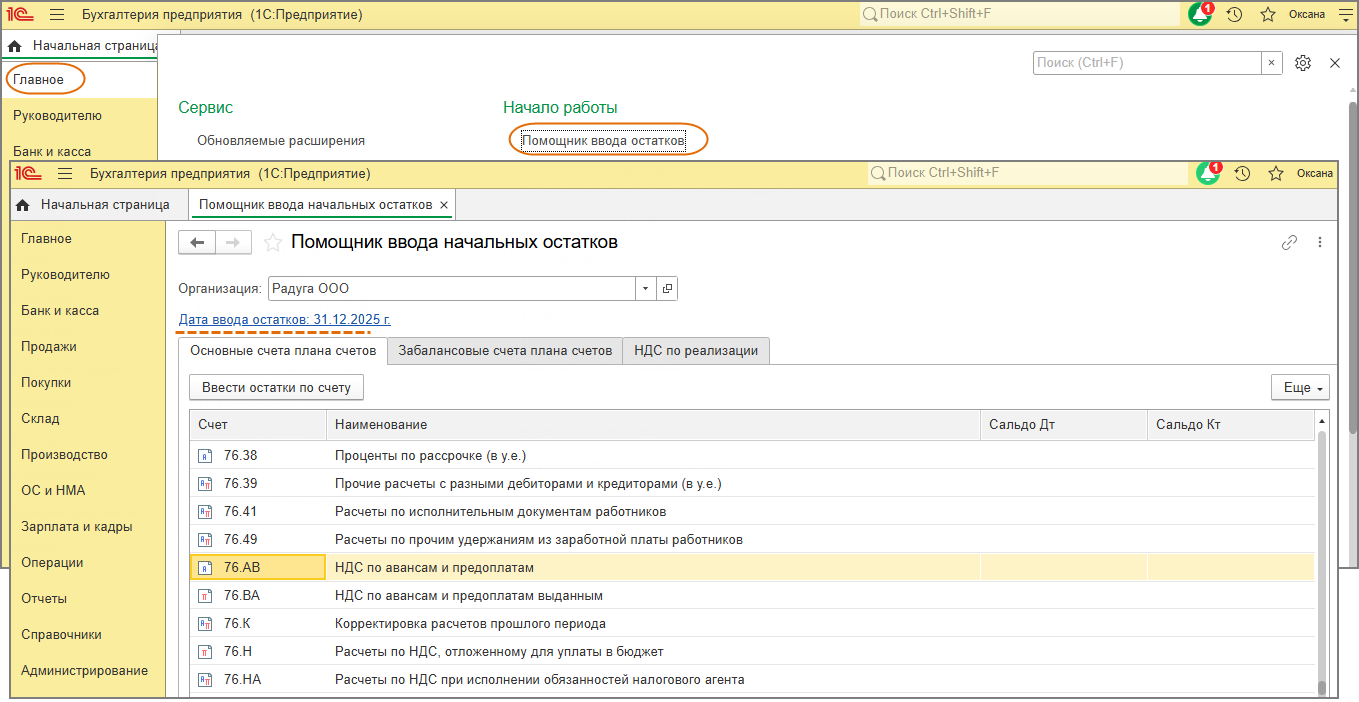
Task: Select row 76.НА налогового агента
Action: pyautogui.click(x=752, y=680)
